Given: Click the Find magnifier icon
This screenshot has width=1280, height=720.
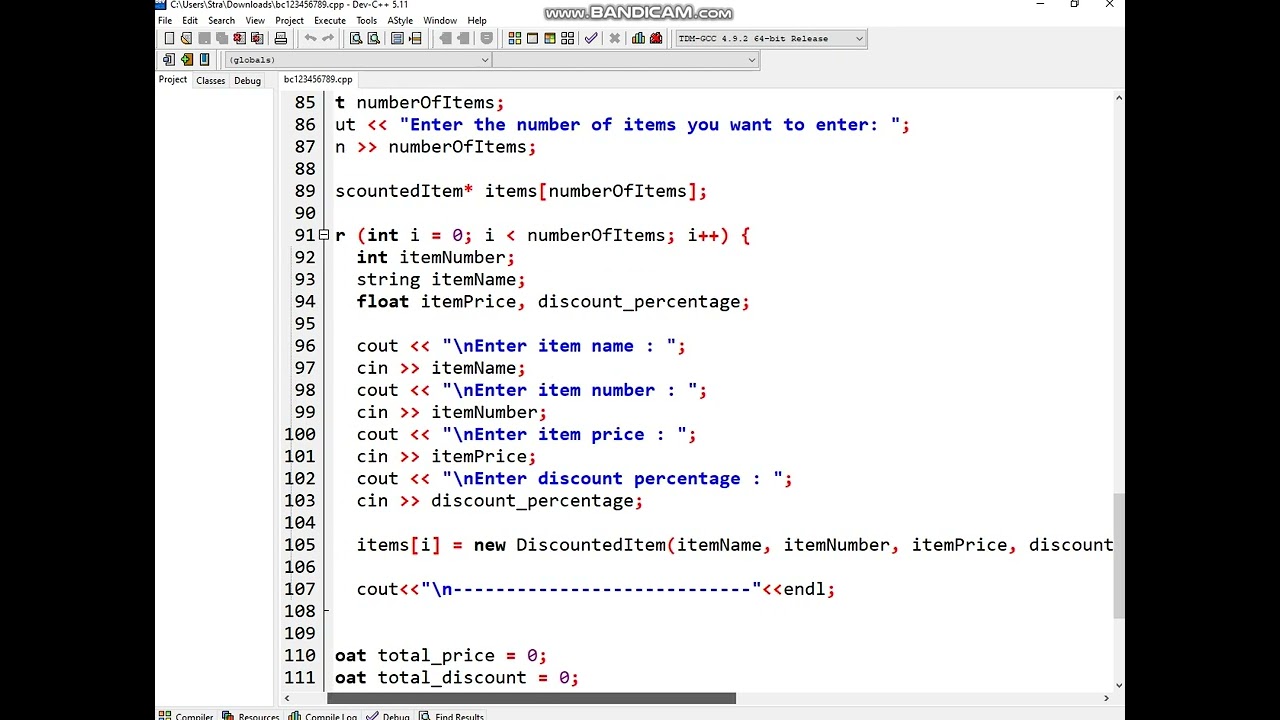Looking at the screenshot, I should tap(356, 38).
